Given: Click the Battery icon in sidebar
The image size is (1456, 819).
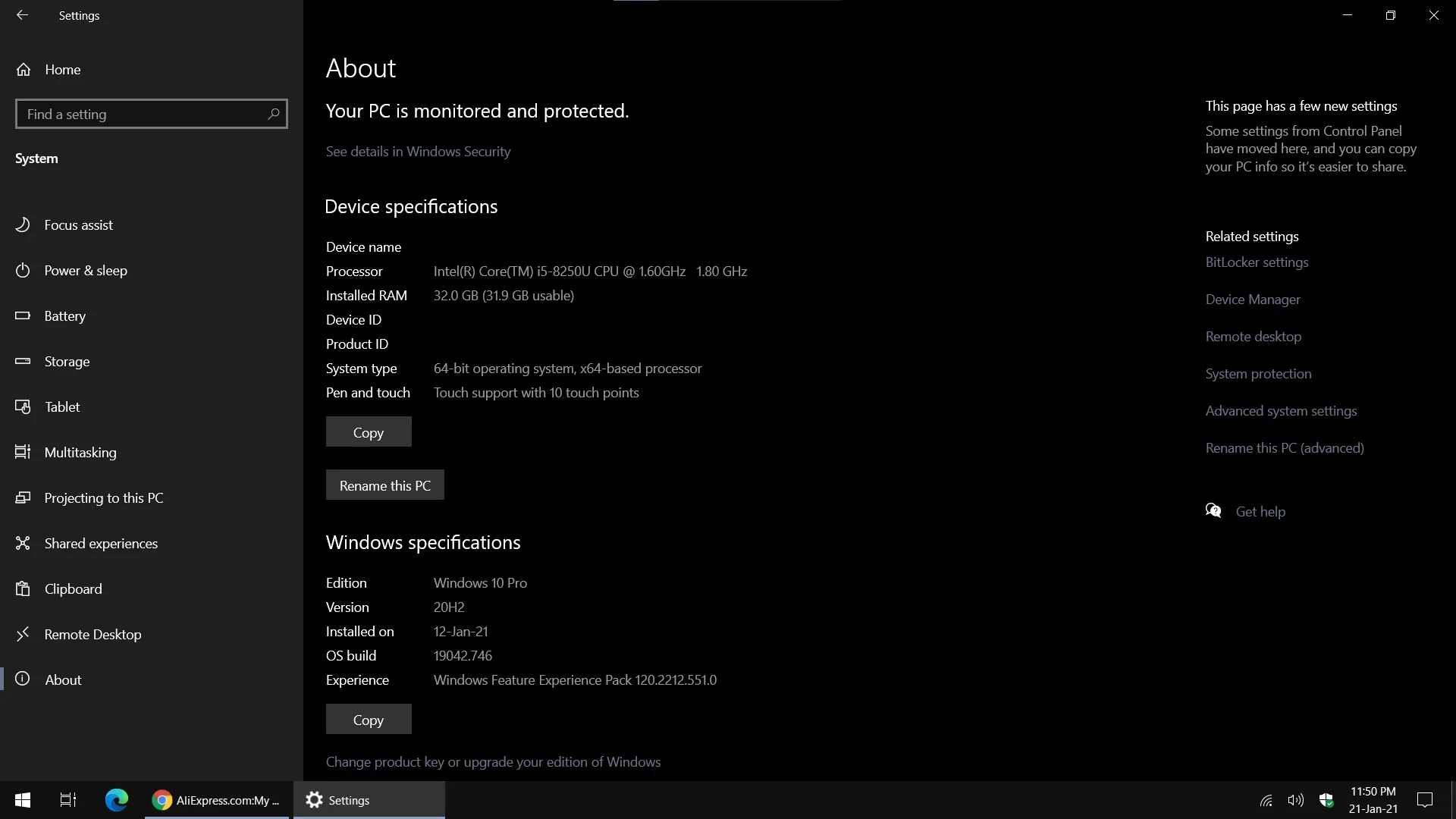Looking at the screenshot, I should 23,315.
